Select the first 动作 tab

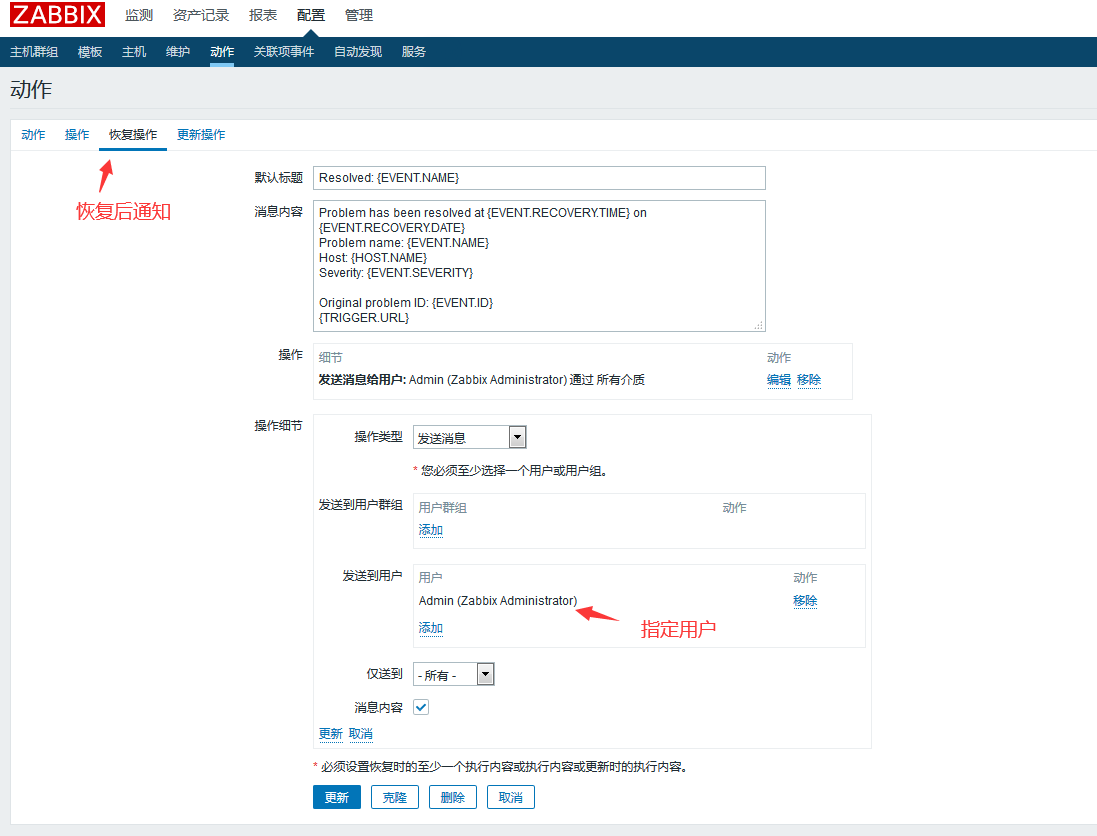pyautogui.click(x=33, y=135)
